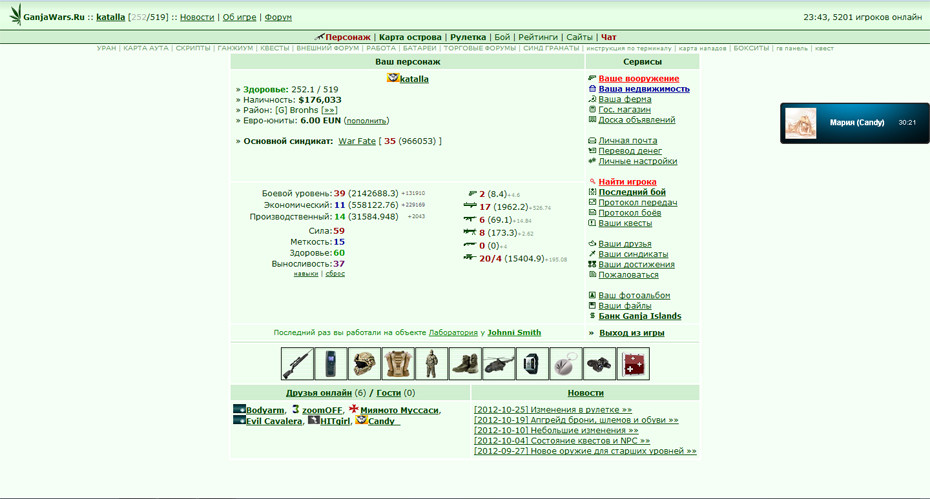
Task: Open the Лаборатория object link
Action: 453,332
